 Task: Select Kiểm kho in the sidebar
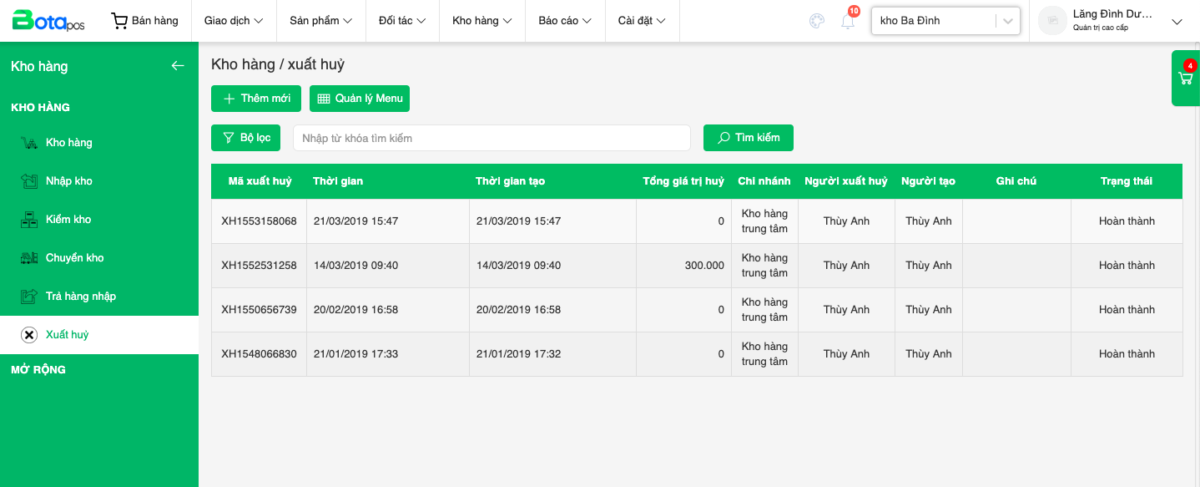click(68, 219)
